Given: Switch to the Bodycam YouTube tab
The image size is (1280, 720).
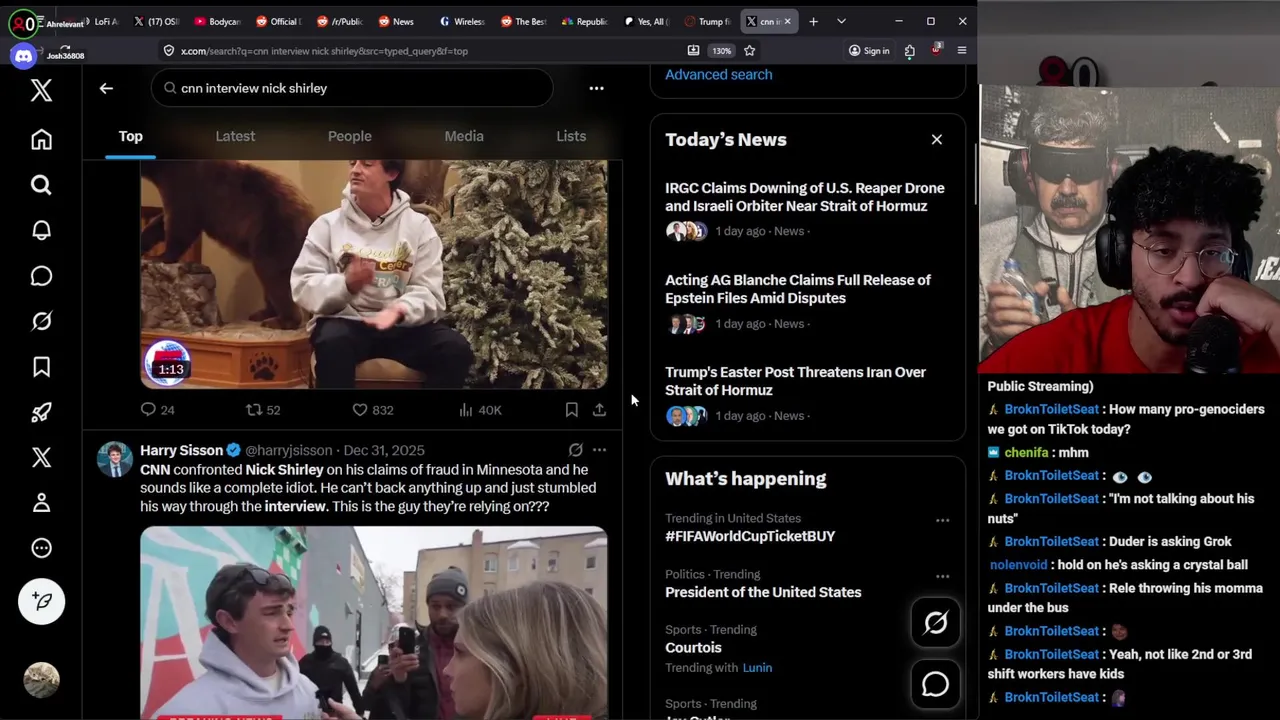Looking at the screenshot, I should point(218,21).
